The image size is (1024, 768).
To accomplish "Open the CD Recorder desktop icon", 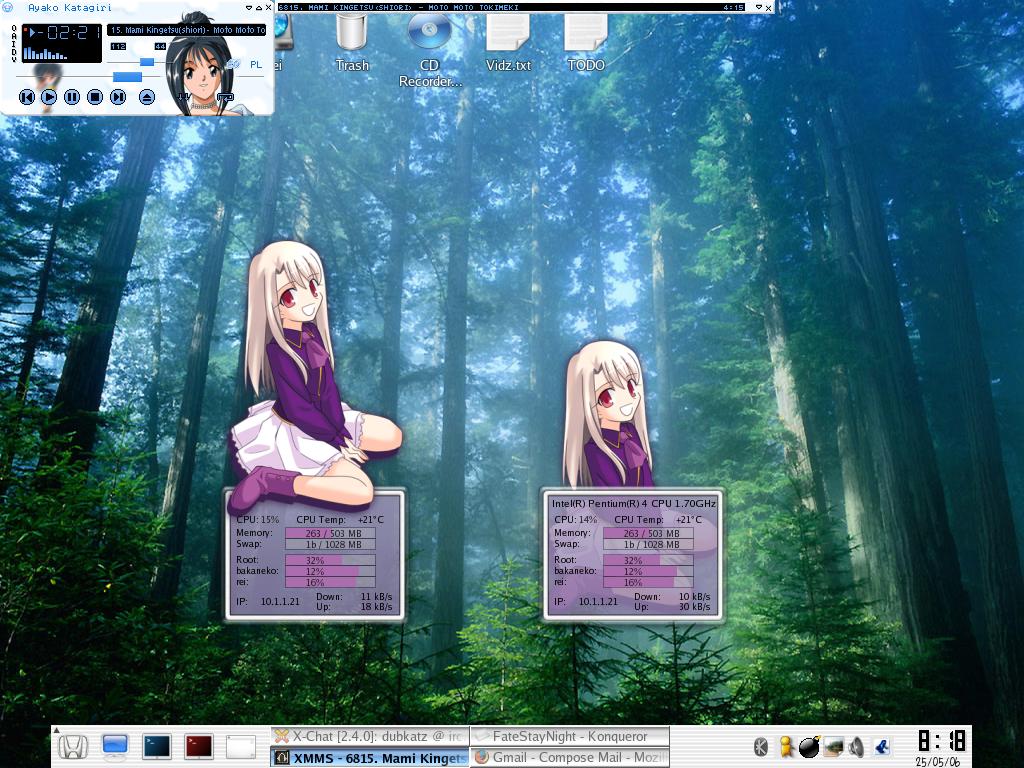I will click(430, 49).
